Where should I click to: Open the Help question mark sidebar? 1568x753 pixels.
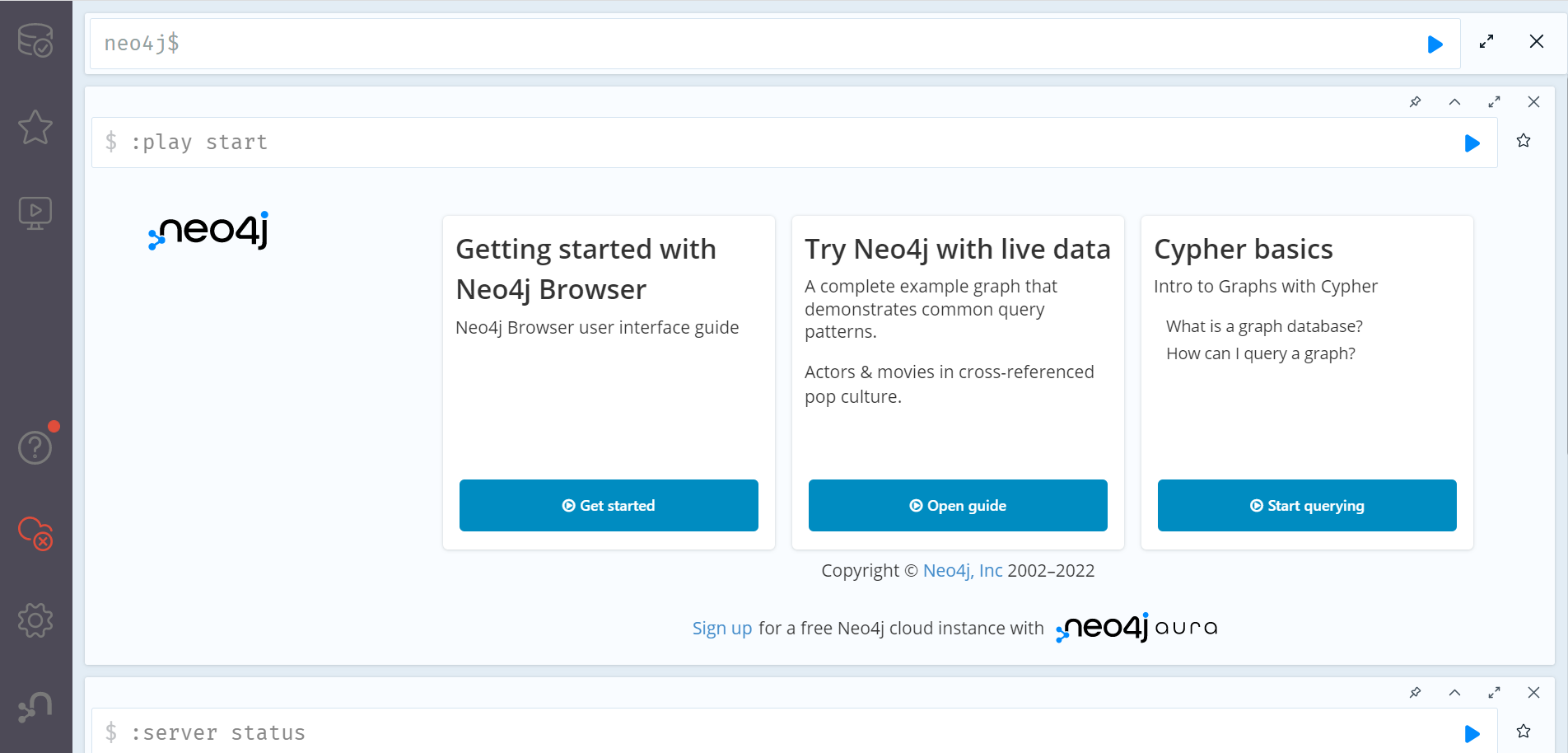click(x=35, y=447)
